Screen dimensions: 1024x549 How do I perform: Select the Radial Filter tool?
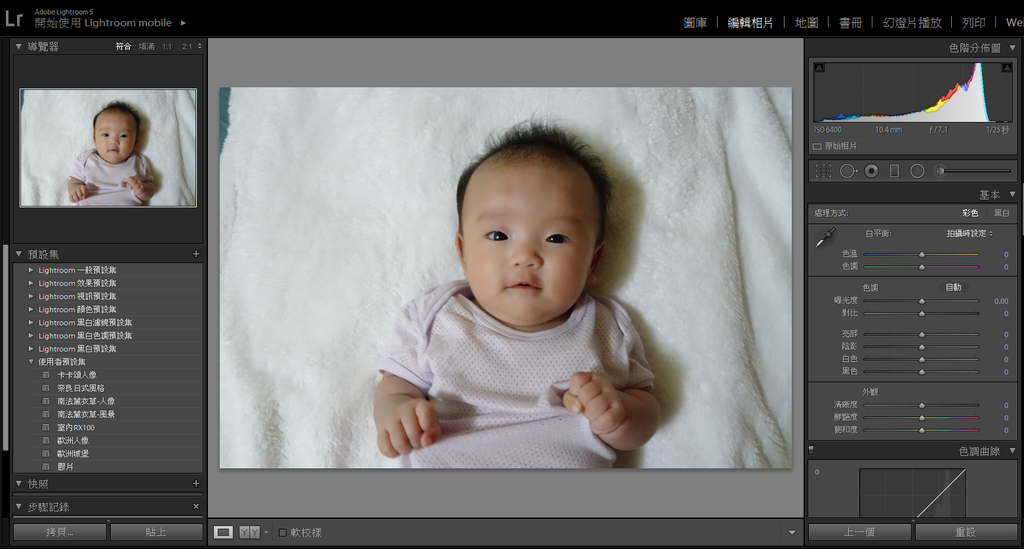tap(918, 171)
